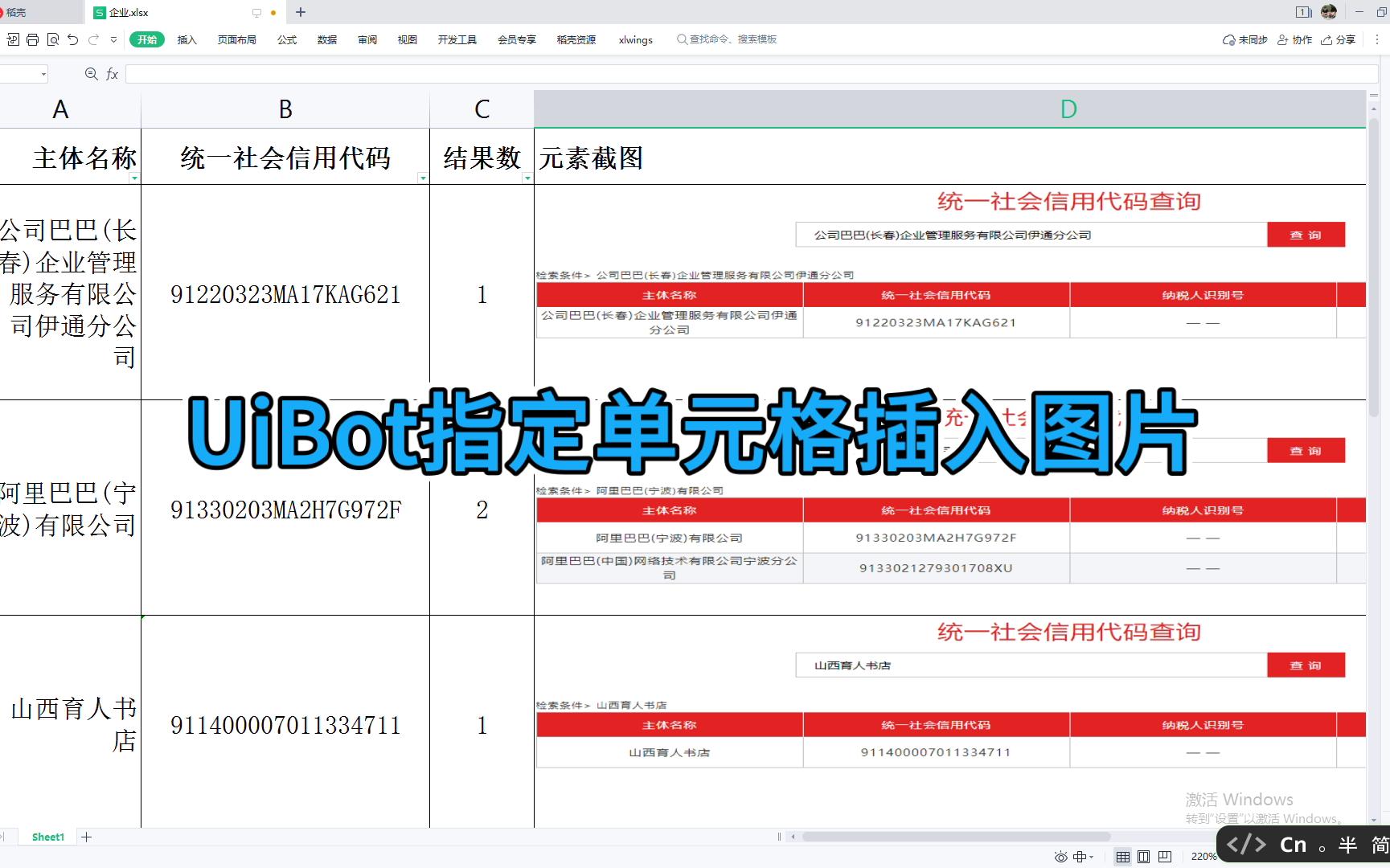This screenshot has height=868, width=1390.
Task: Click the print icon
Action: 33,39
